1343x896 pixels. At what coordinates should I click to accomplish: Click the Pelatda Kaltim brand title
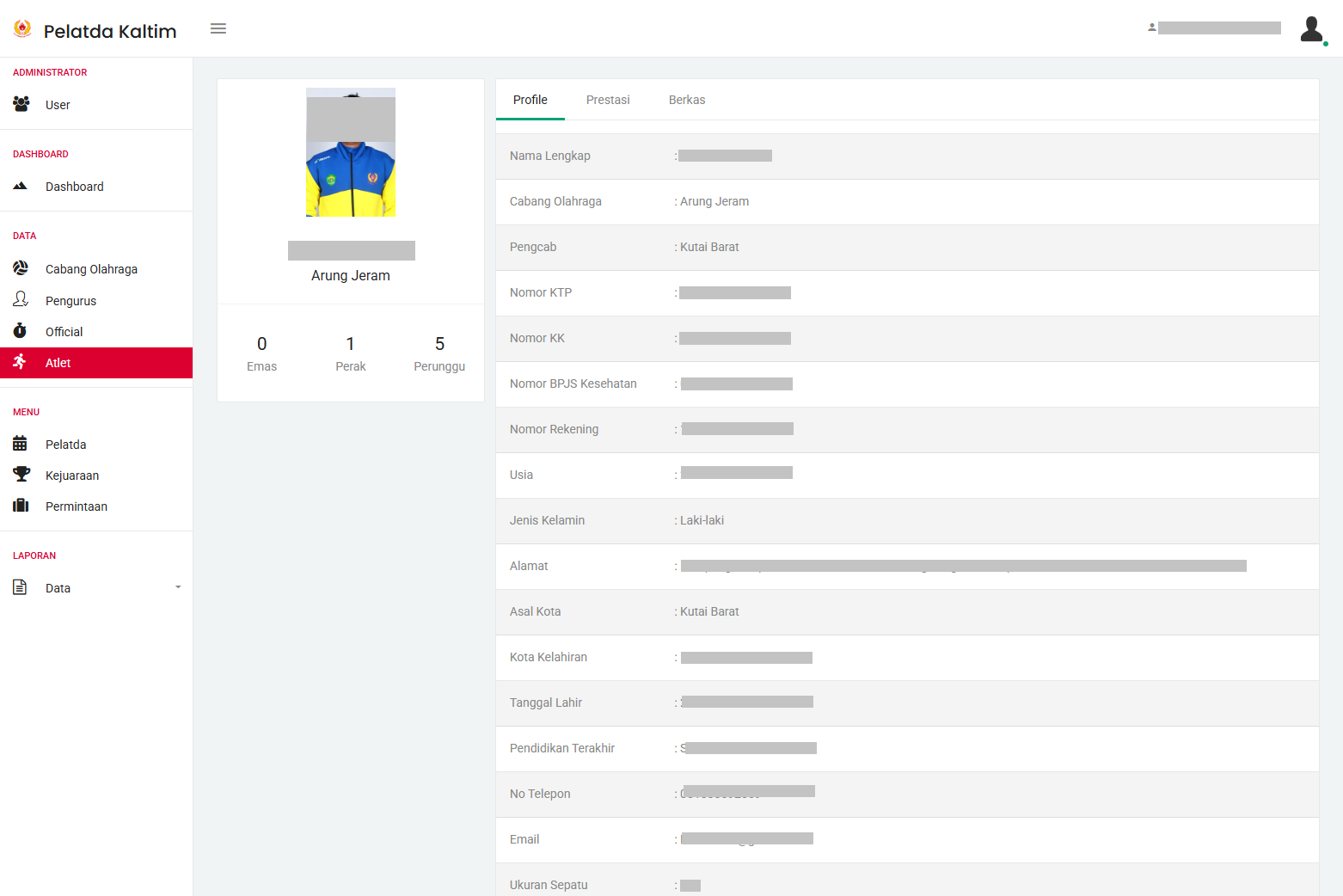110,32
